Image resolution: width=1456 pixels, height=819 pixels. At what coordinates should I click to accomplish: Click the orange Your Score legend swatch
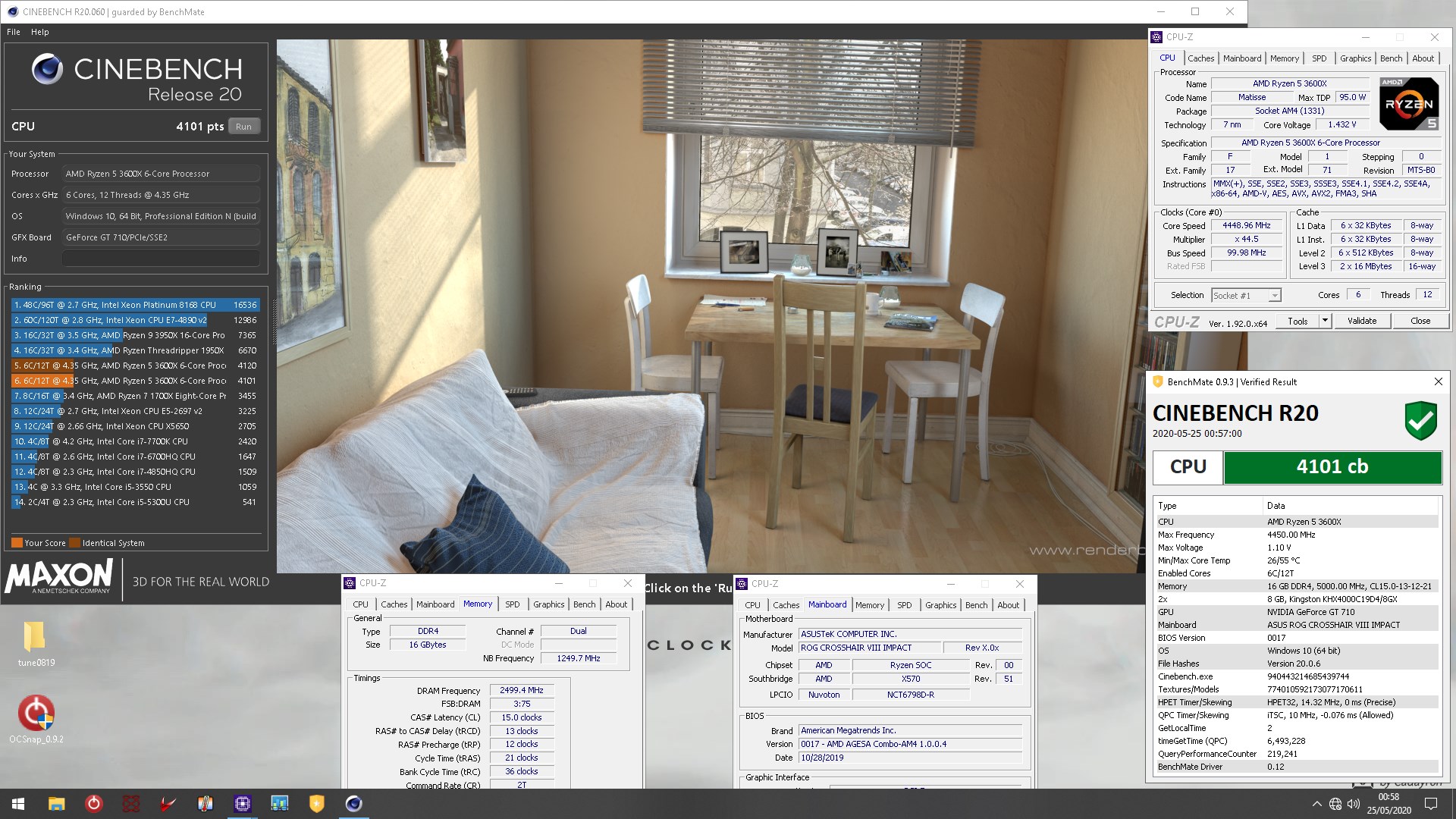[17, 543]
